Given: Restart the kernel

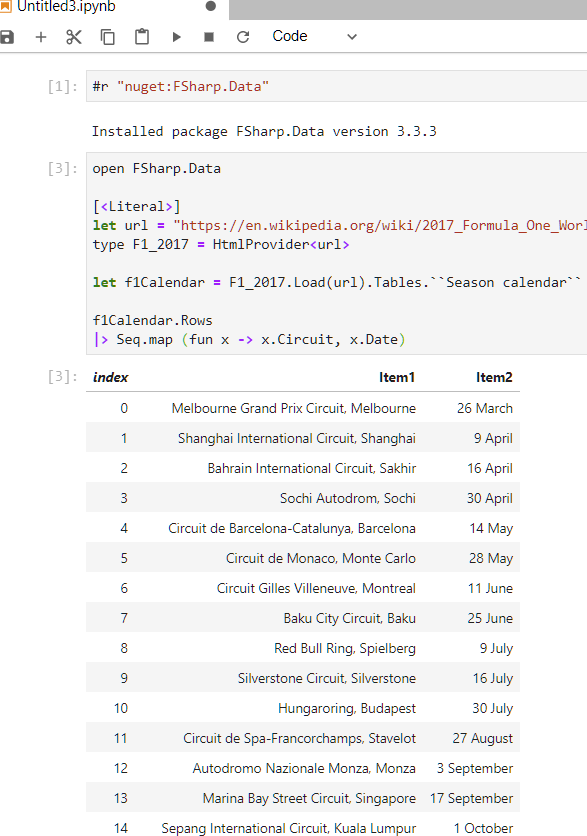Looking at the screenshot, I should coord(243,36).
